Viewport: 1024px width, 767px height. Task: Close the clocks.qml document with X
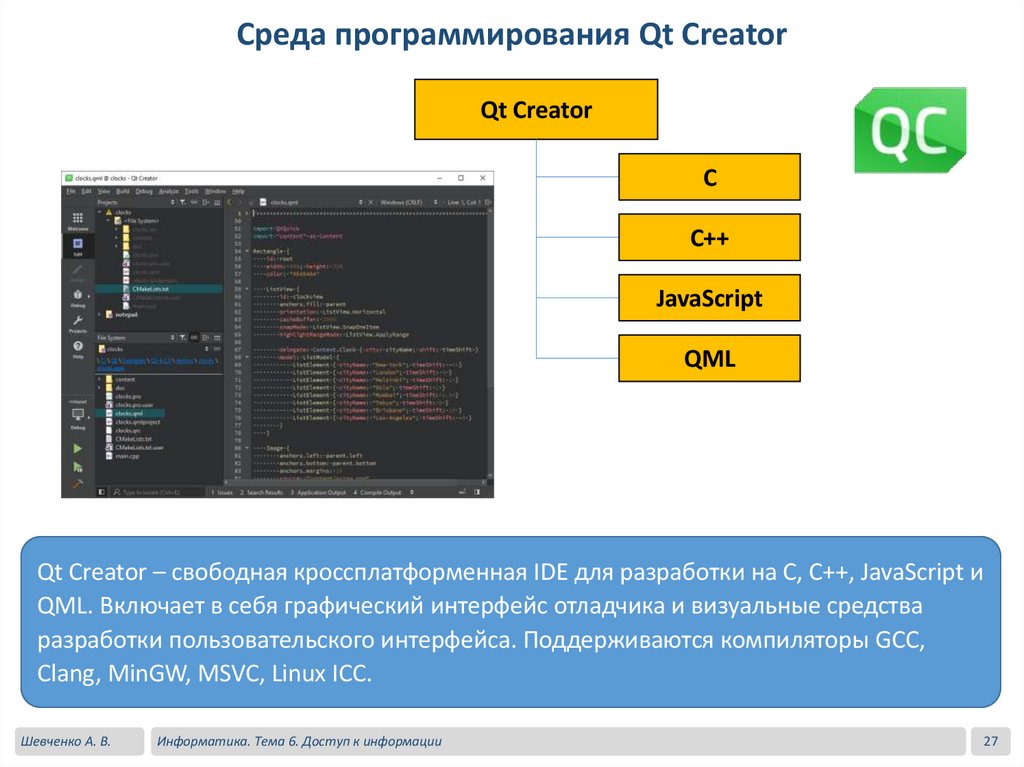371,203
